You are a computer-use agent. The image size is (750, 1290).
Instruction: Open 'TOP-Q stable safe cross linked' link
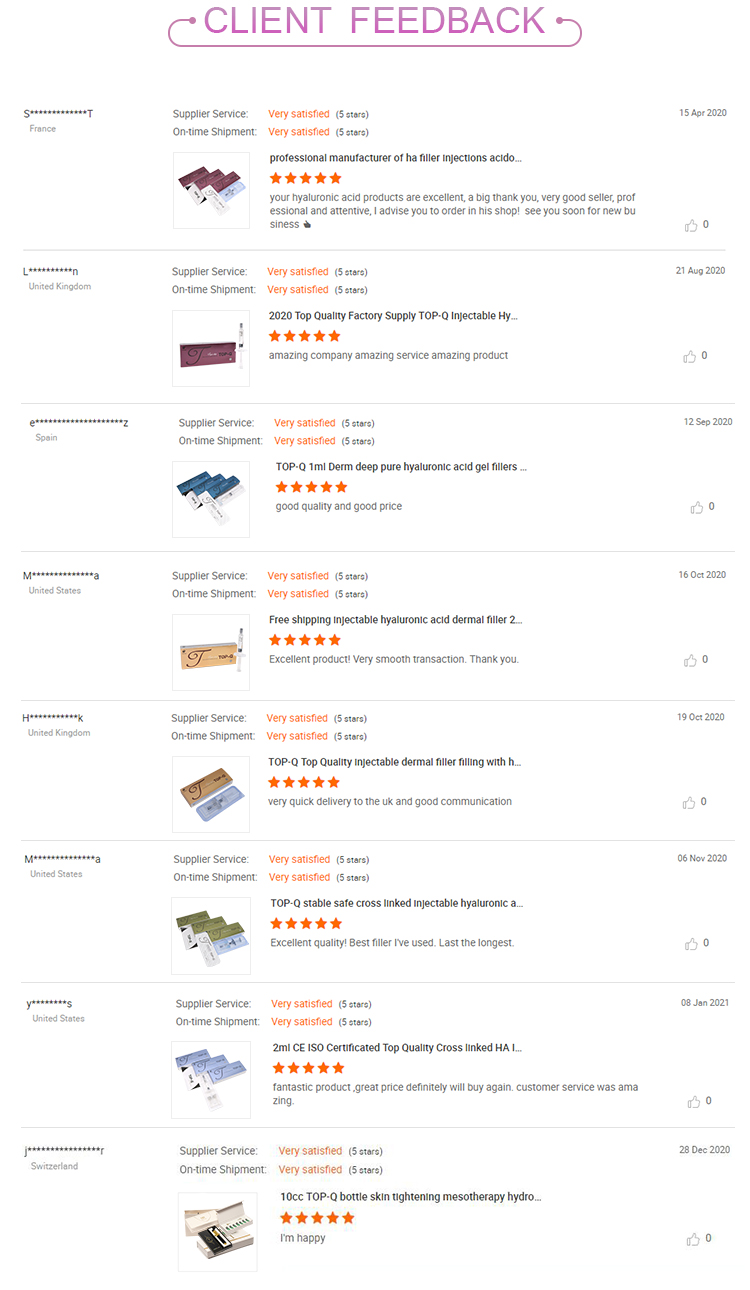point(396,903)
